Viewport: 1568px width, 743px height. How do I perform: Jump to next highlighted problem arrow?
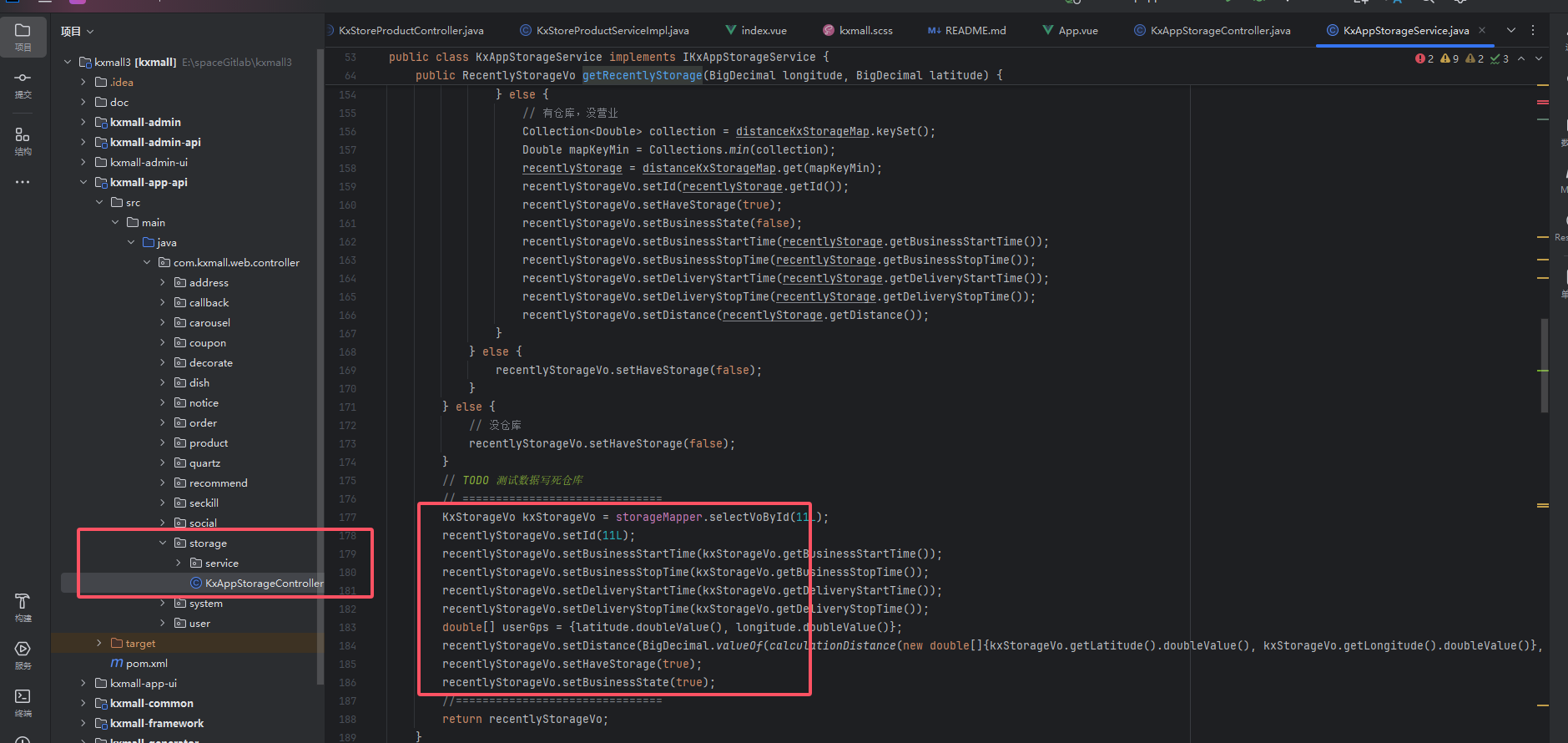[x=1539, y=58]
